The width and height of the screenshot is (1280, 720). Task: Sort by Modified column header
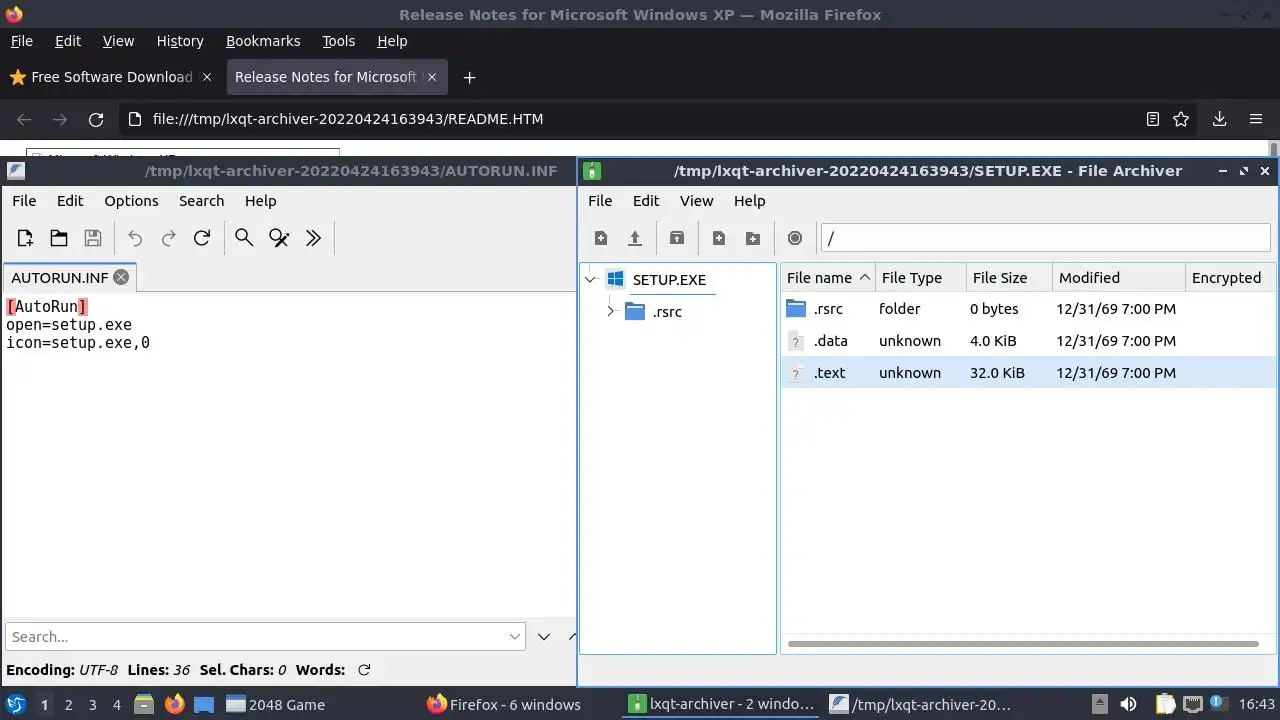pos(1118,278)
